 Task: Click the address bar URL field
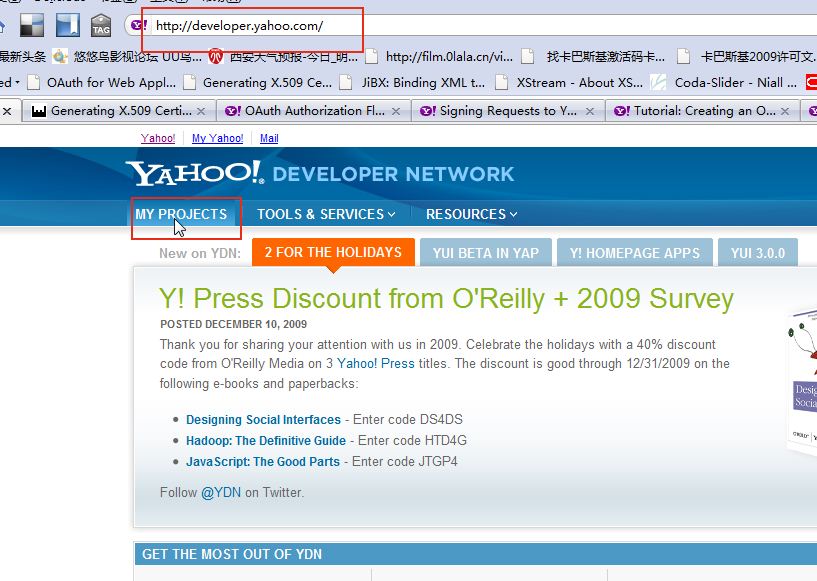(x=469, y=26)
